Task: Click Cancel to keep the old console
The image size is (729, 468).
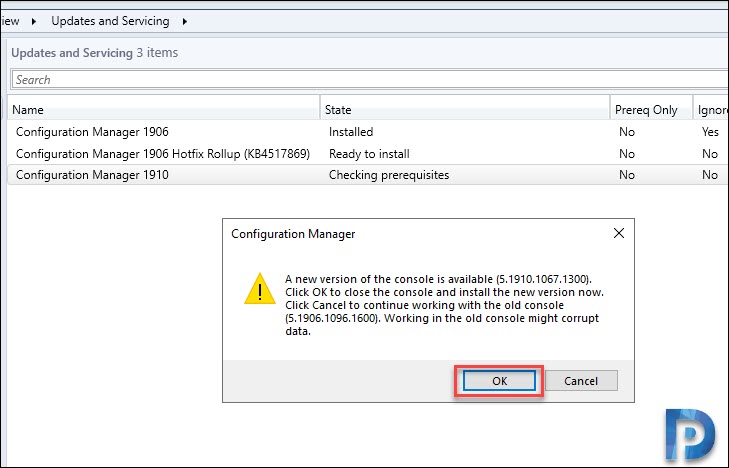Action: 581,381
